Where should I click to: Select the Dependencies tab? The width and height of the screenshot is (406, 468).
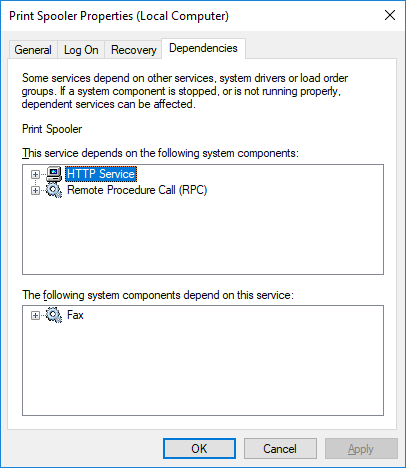[203, 48]
